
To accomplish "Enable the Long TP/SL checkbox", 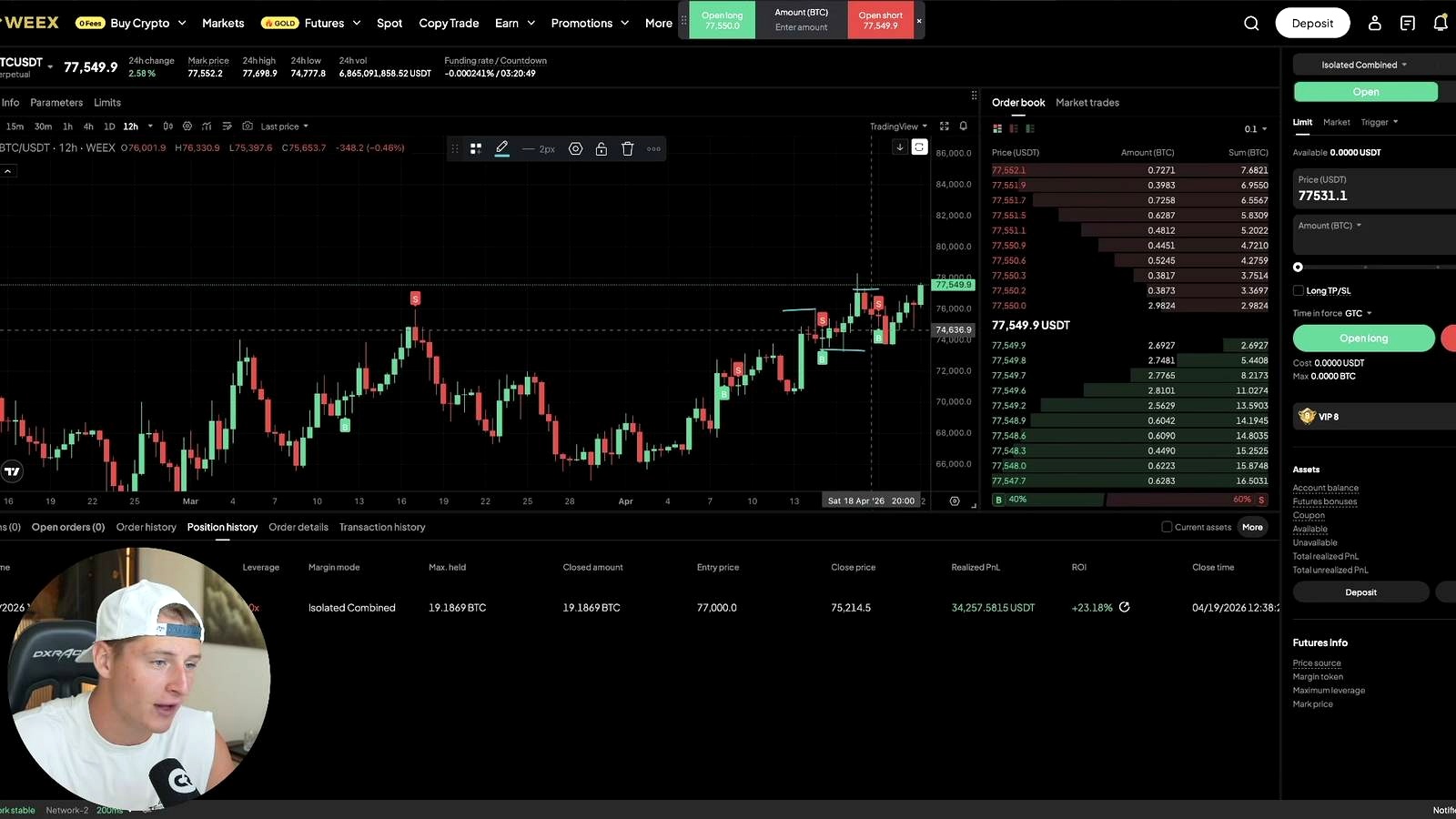I will coord(1298,290).
